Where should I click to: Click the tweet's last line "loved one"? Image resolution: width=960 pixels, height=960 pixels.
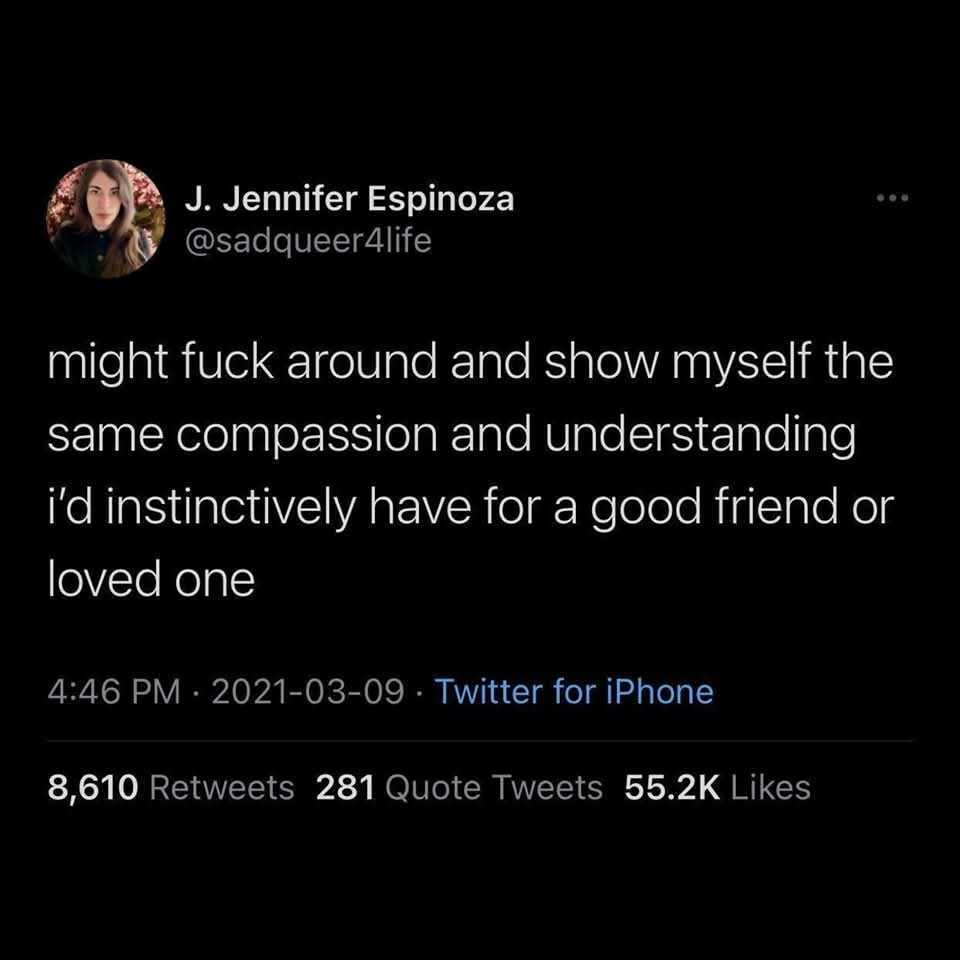pyautogui.click(x=152, y=580)
